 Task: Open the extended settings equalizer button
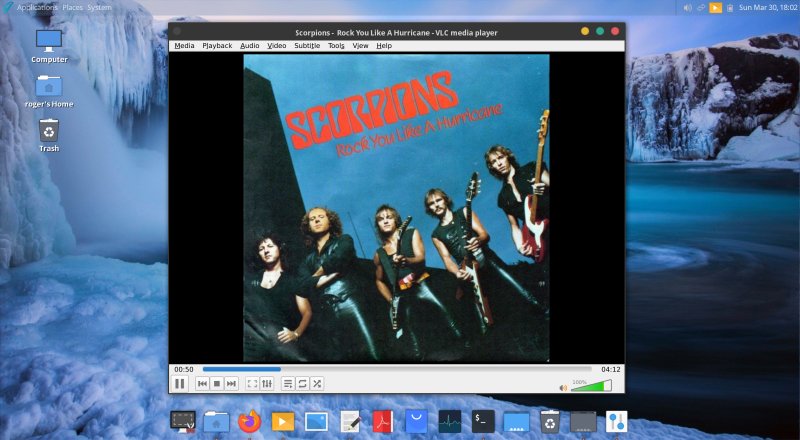click(267, 384)
